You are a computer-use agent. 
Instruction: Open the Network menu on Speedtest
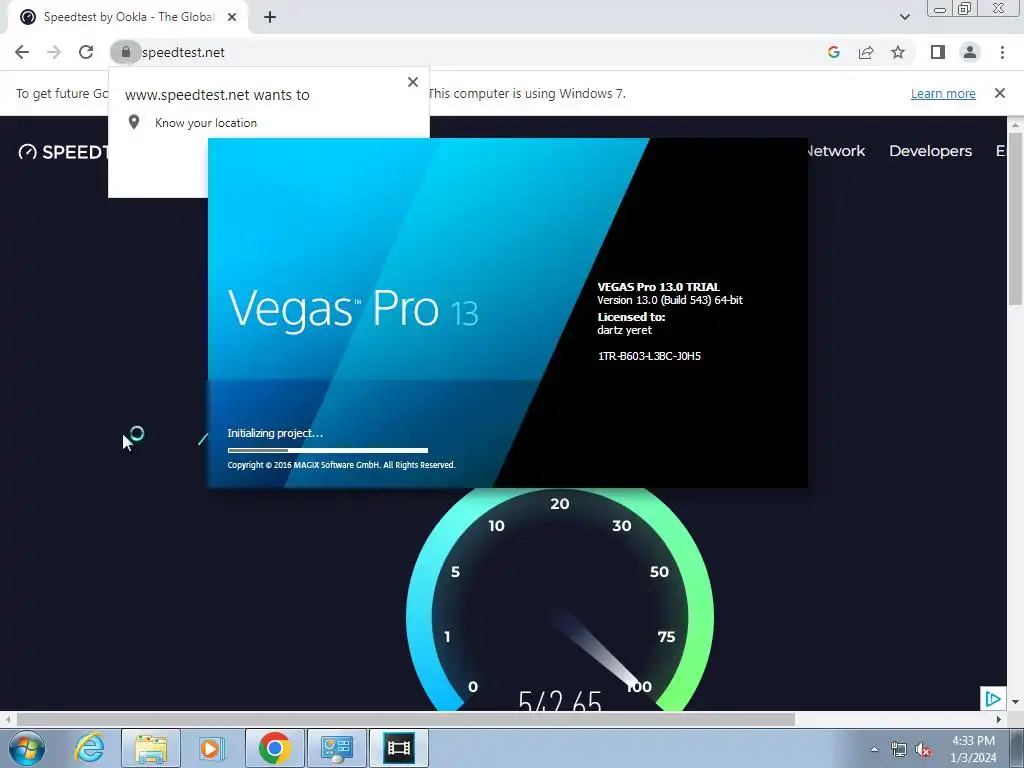pyautogui.click(x=837, y=151)
